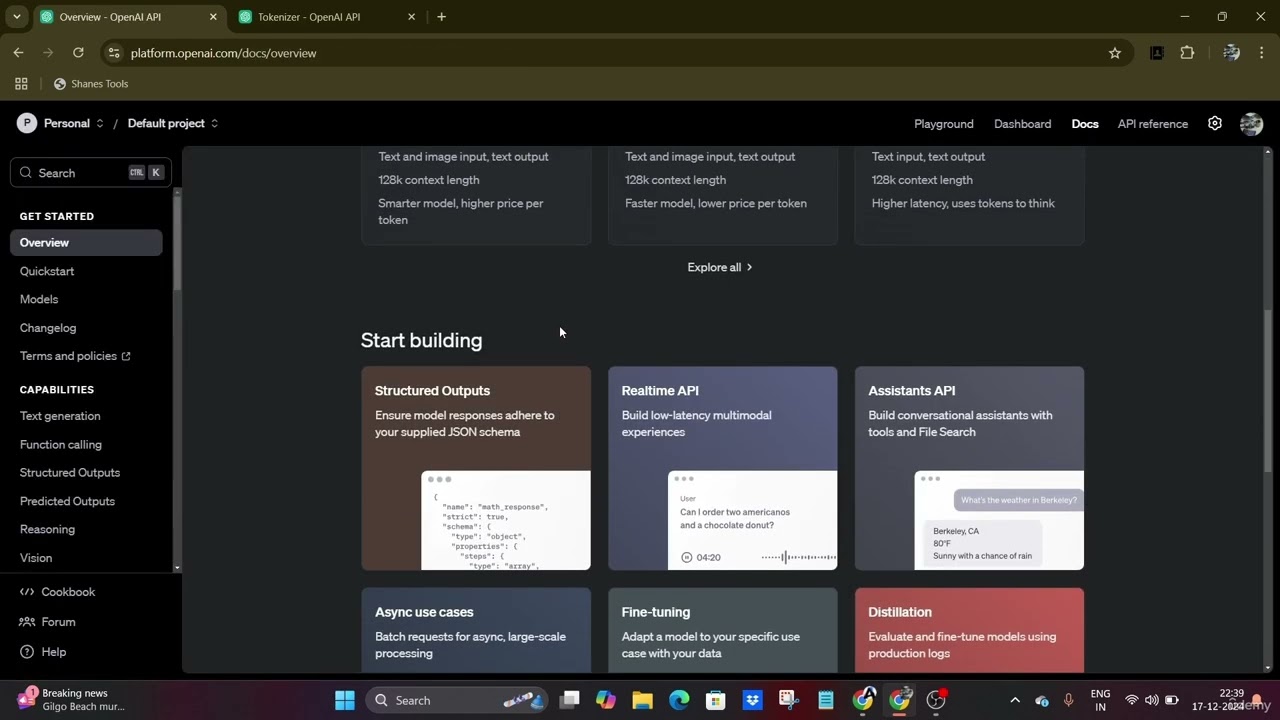The height and width of the screenshot is (720, 1280).
Task: Click the address bar URL field
Action: [x=600, y=53]
